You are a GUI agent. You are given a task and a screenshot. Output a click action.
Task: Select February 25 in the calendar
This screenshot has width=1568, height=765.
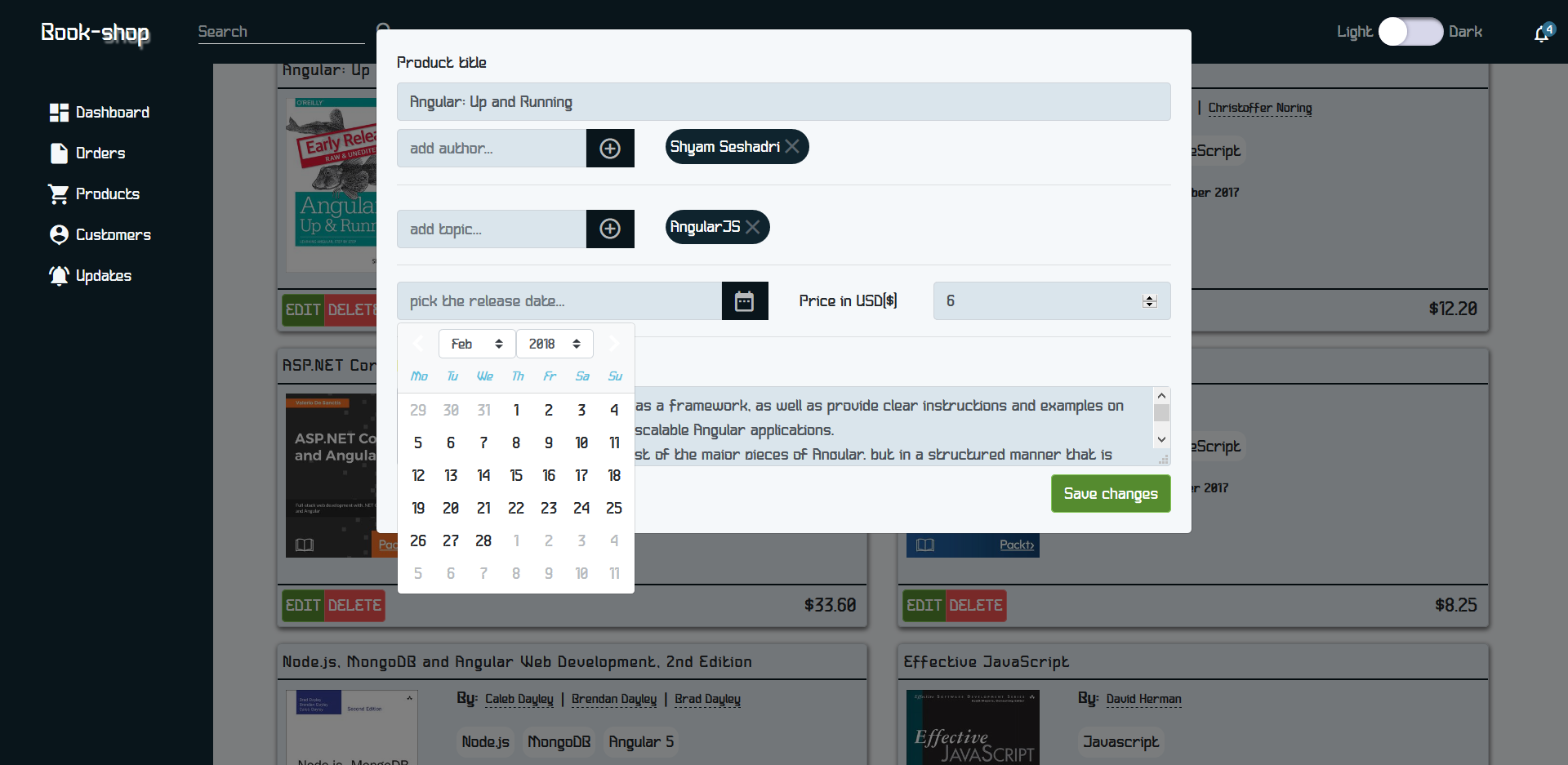click(614, 508)
